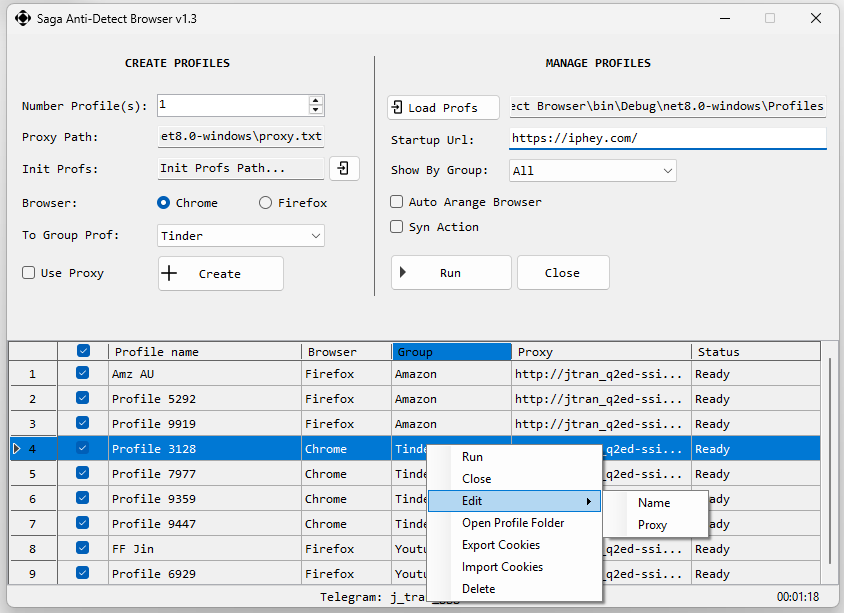Click the Profiles folder path field

pyautogui.click(x=667, y=106)
